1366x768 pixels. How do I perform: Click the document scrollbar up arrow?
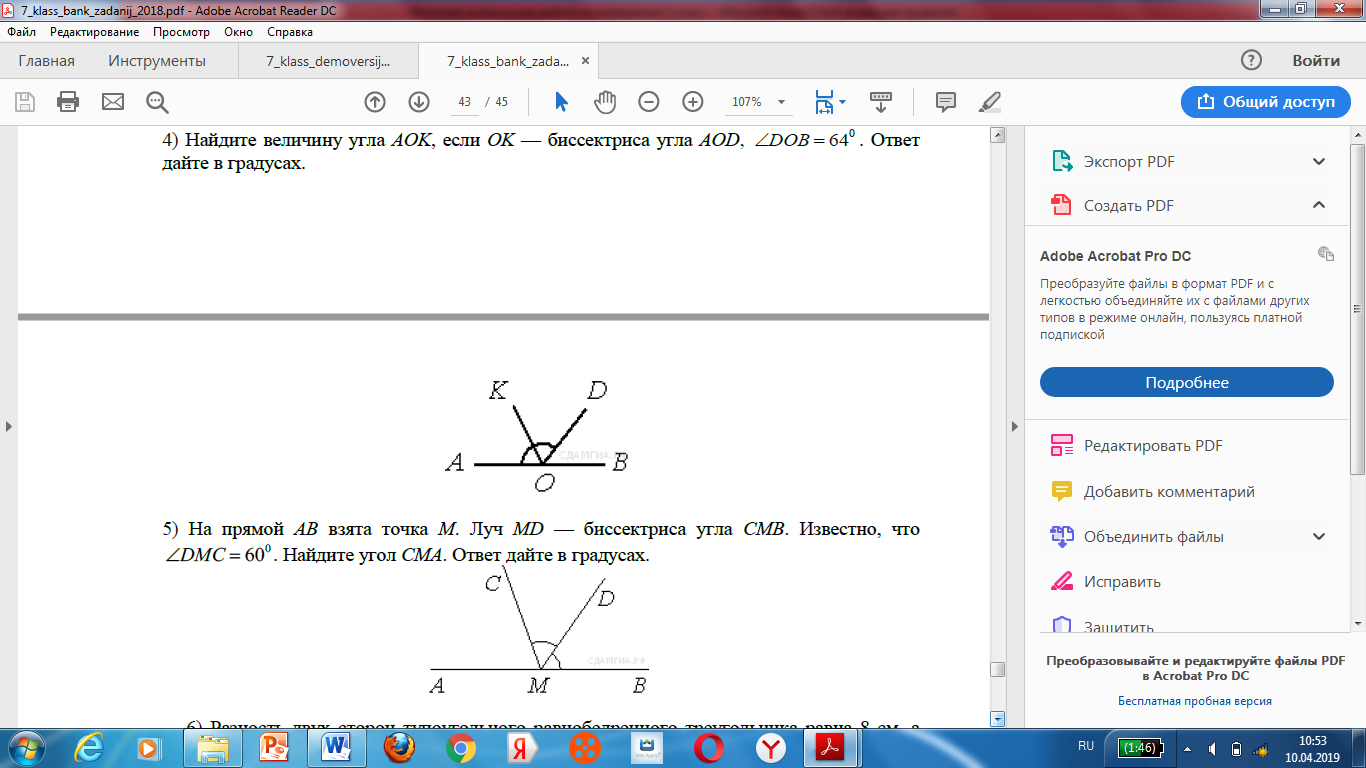pyautogui.click(x=996, y=135)
